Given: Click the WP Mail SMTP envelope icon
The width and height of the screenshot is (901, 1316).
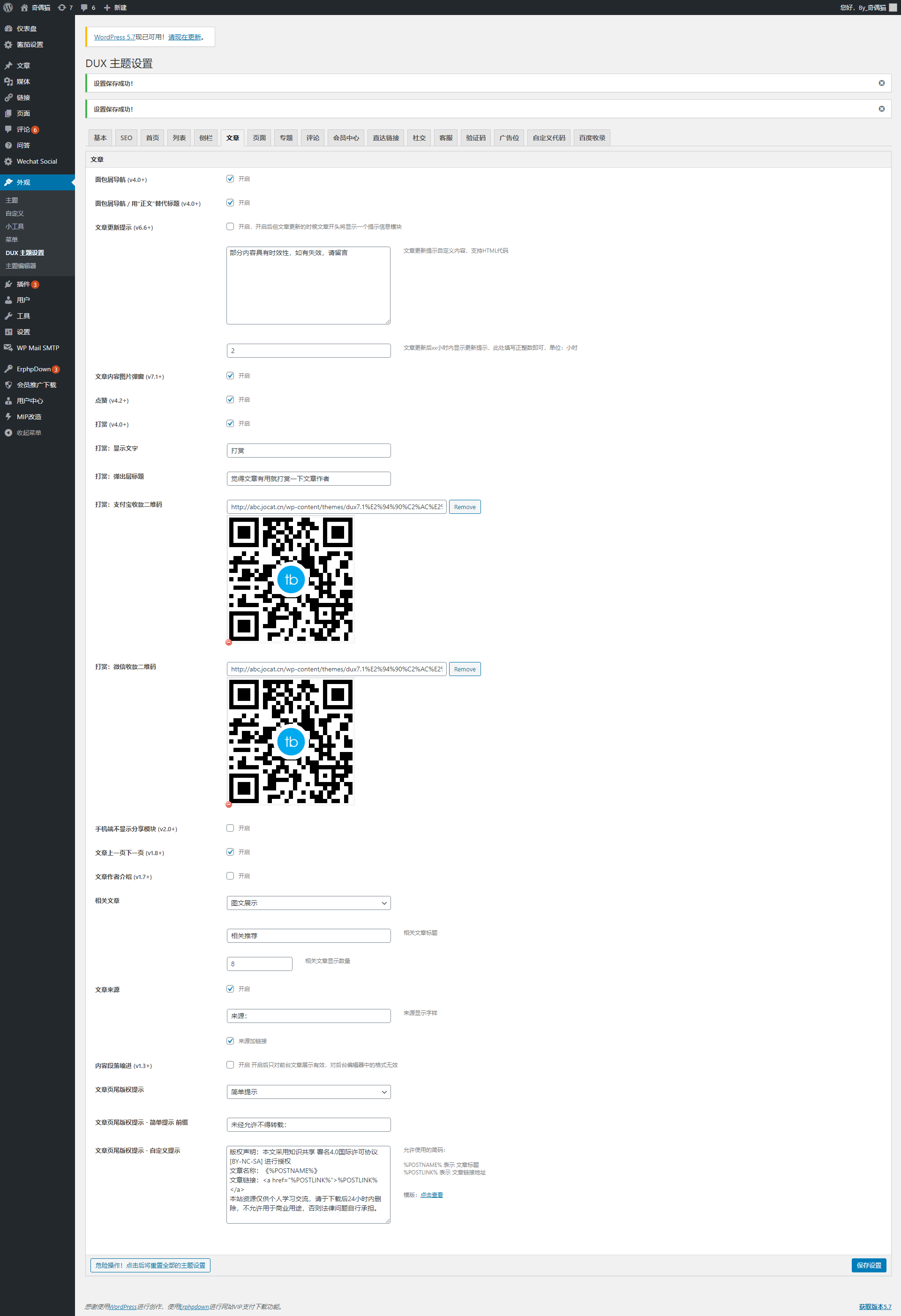Looking at the screenshot, I should [x=8, y=348].
